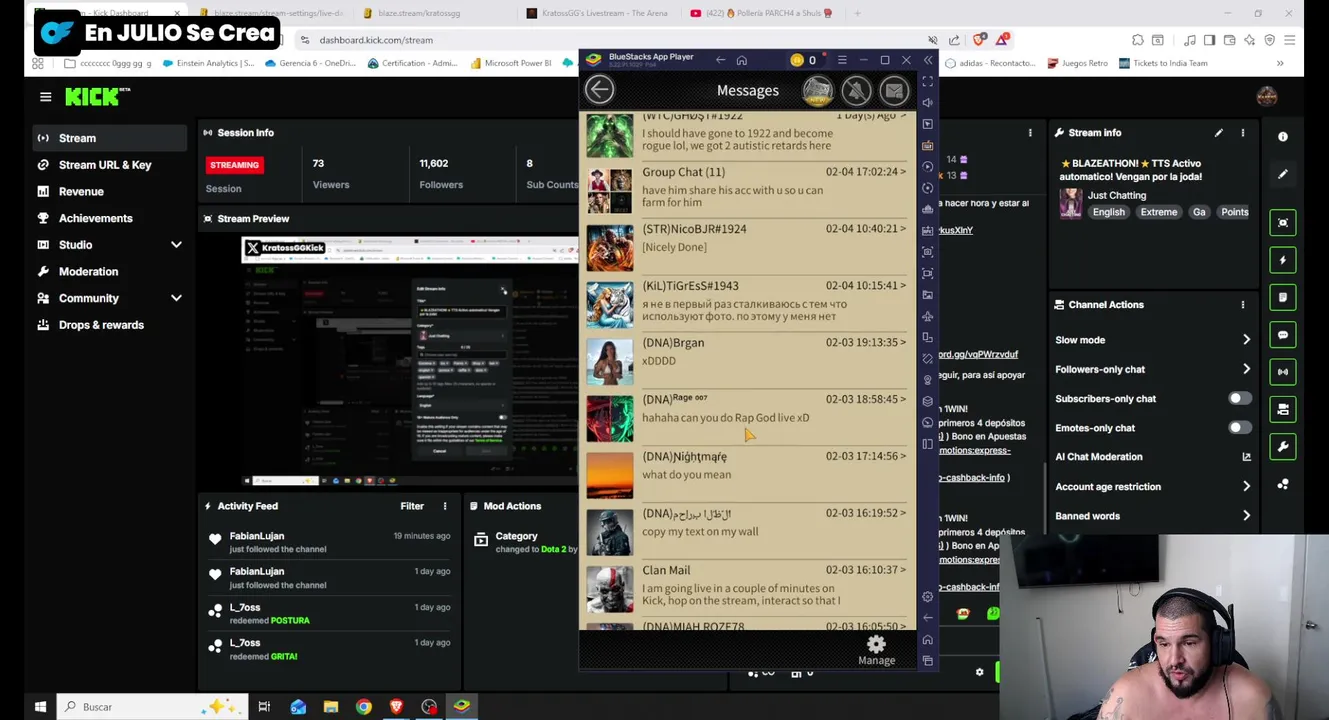Open Kick profile avatar

pyautogui.click(x=1267, y=96)
